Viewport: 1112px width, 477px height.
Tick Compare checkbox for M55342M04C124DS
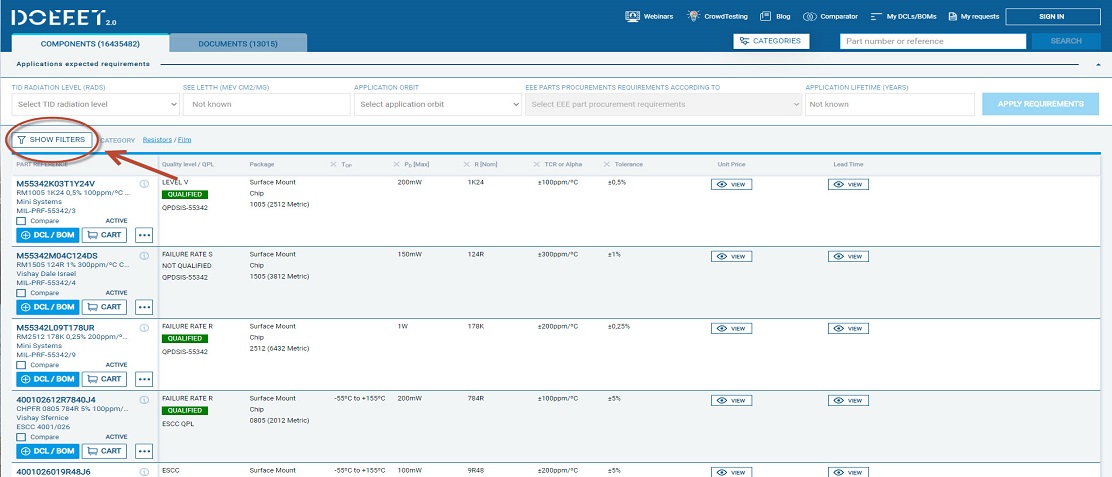21,293
